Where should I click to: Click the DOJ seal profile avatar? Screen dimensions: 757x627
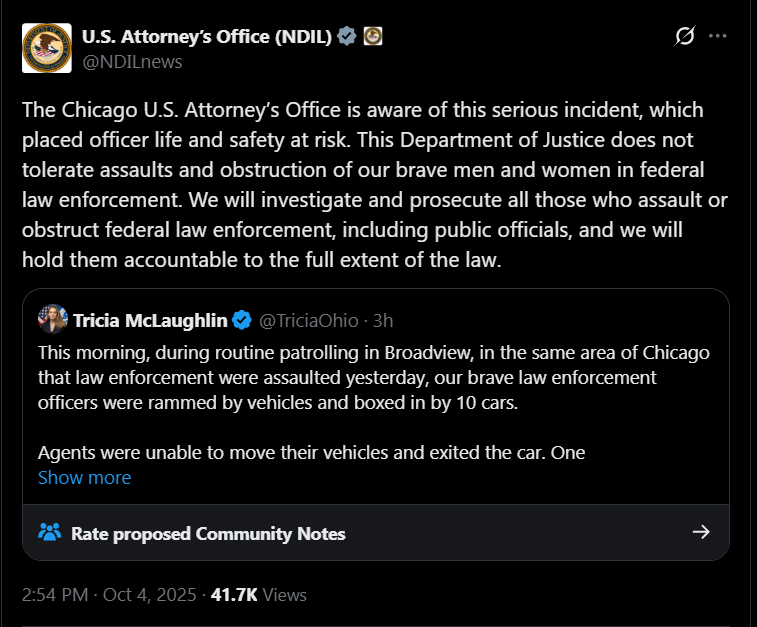[47, 47]
